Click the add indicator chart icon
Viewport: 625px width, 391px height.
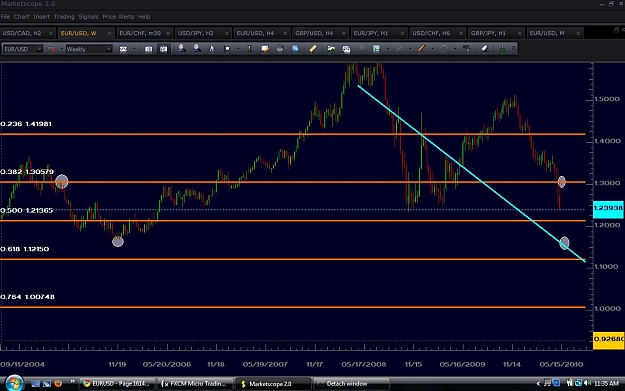pos(331,49)
